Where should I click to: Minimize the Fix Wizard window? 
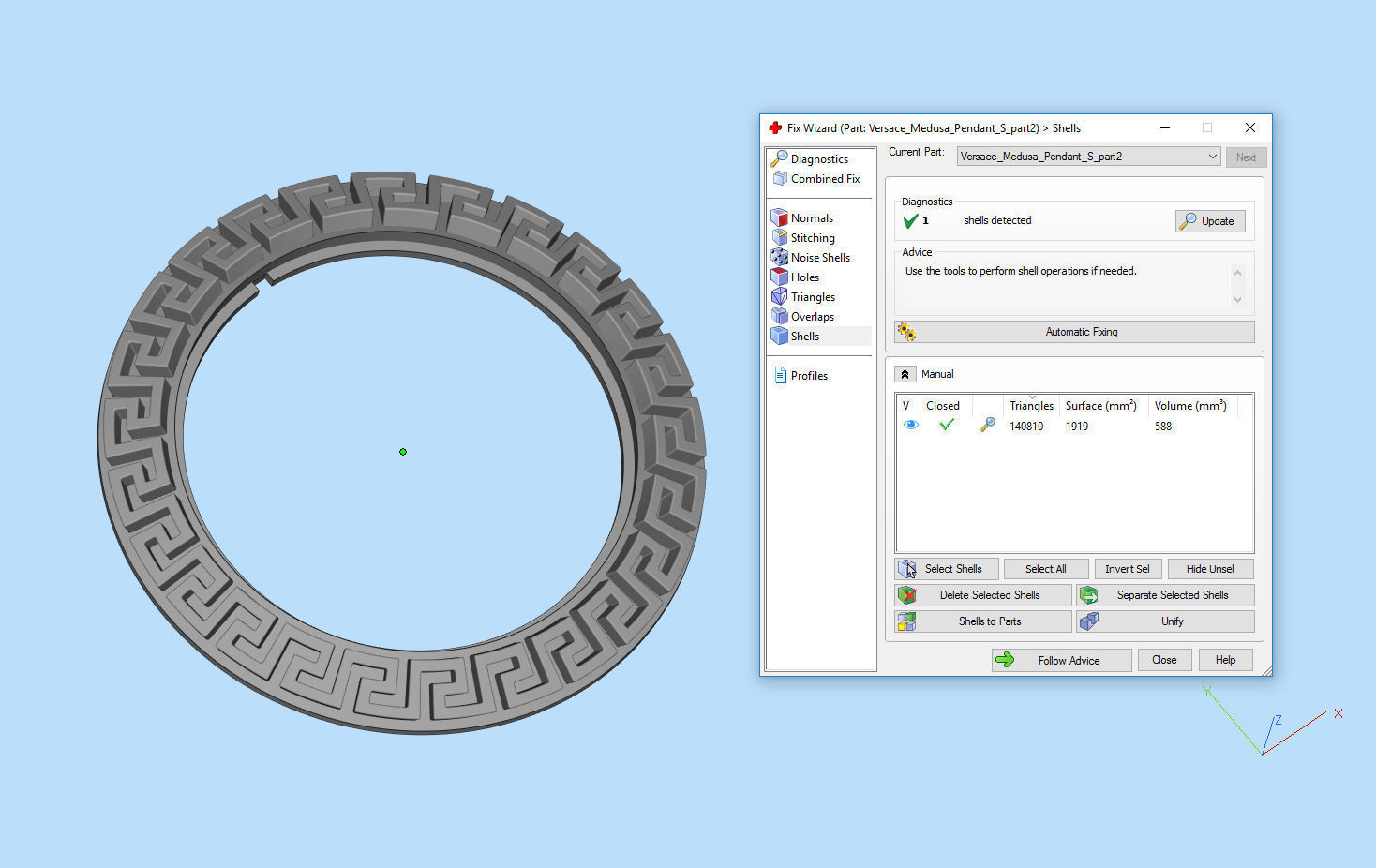point(1164,128)
